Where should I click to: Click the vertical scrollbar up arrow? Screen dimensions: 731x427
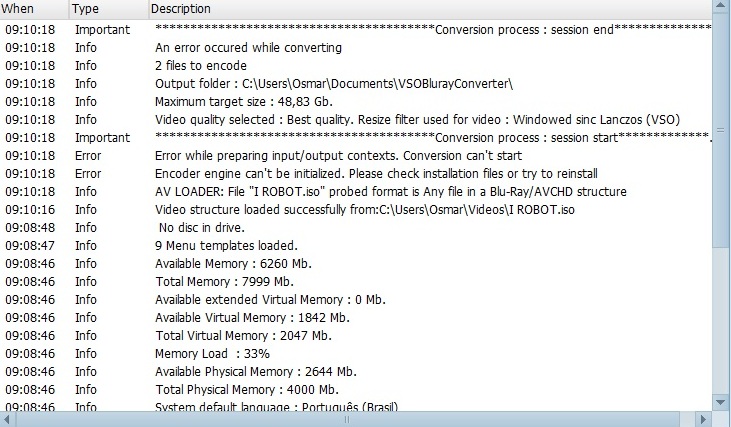coord(721,6)
